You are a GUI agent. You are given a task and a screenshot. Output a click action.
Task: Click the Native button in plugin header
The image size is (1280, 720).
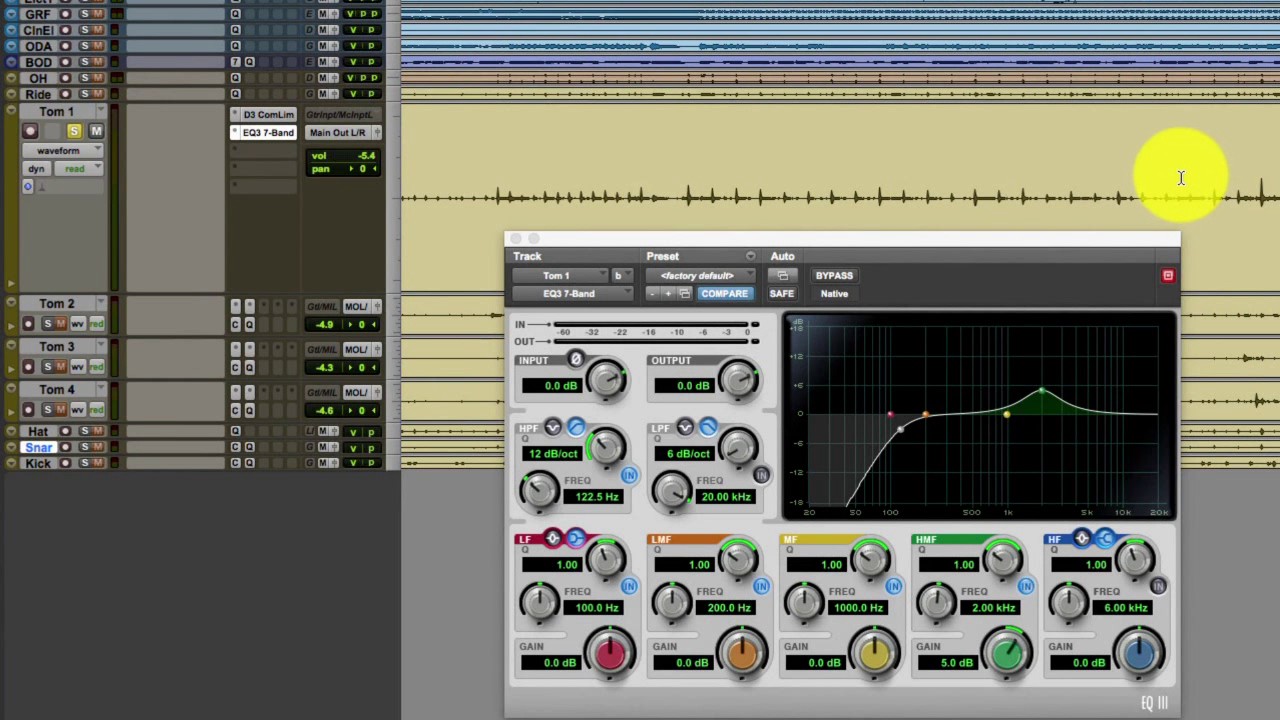click(x=834, y=294)
